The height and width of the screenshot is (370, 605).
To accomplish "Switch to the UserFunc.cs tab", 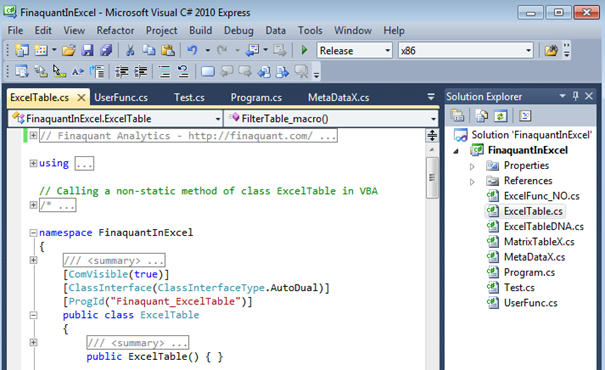I will 121,98.
